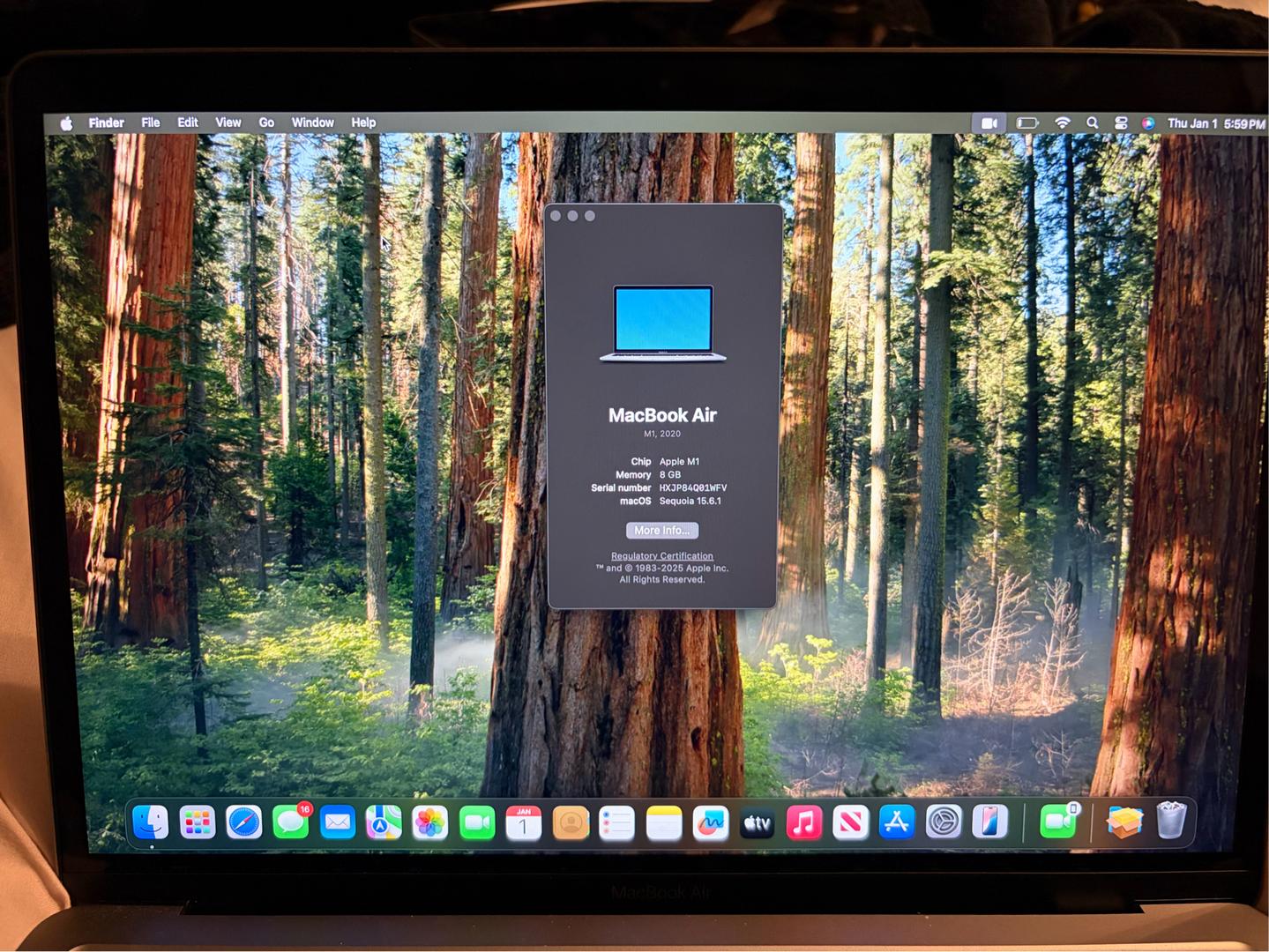Click the More Info... button
1269x952 pixels.
[662, 530]
